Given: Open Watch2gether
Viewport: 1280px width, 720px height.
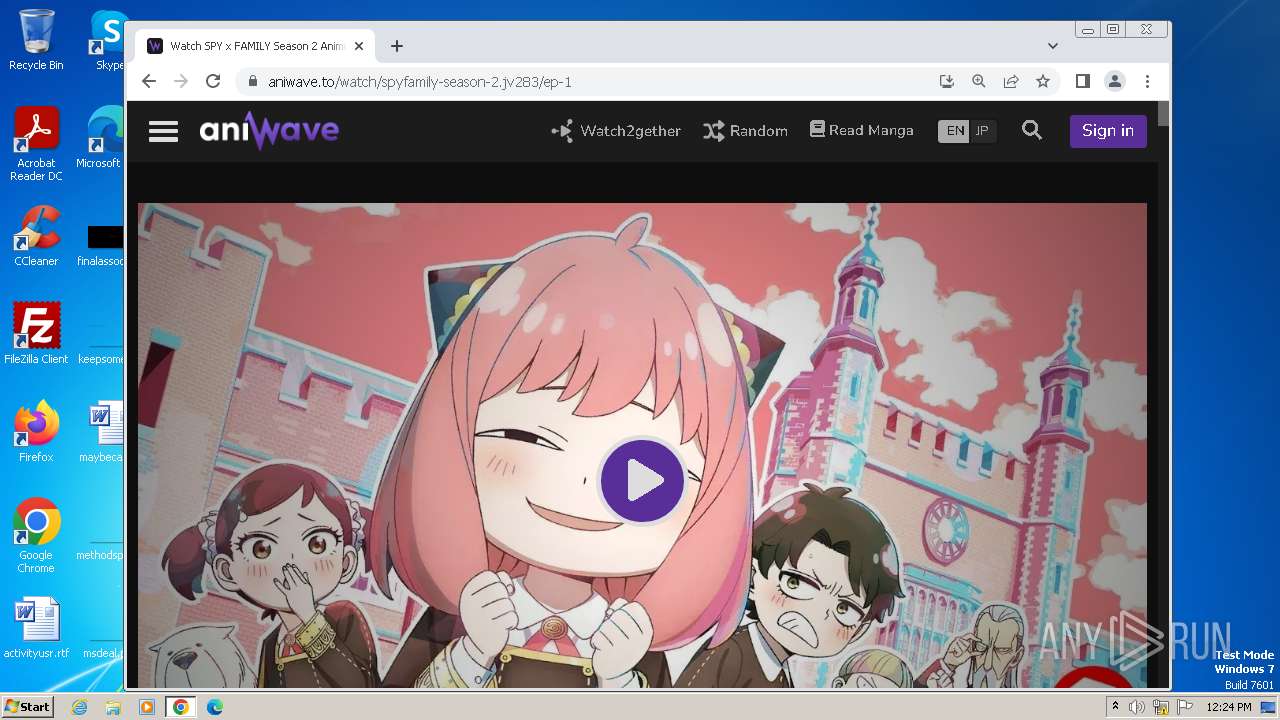Looking at the screenshot, I should (x=616, y=131).
